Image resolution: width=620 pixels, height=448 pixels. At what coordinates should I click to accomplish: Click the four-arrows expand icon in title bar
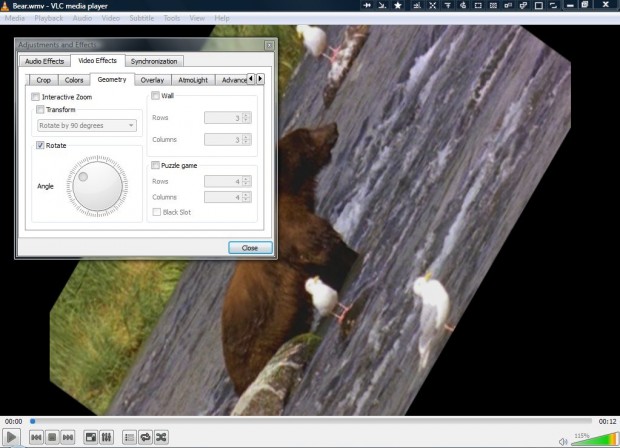pos(433,6)
